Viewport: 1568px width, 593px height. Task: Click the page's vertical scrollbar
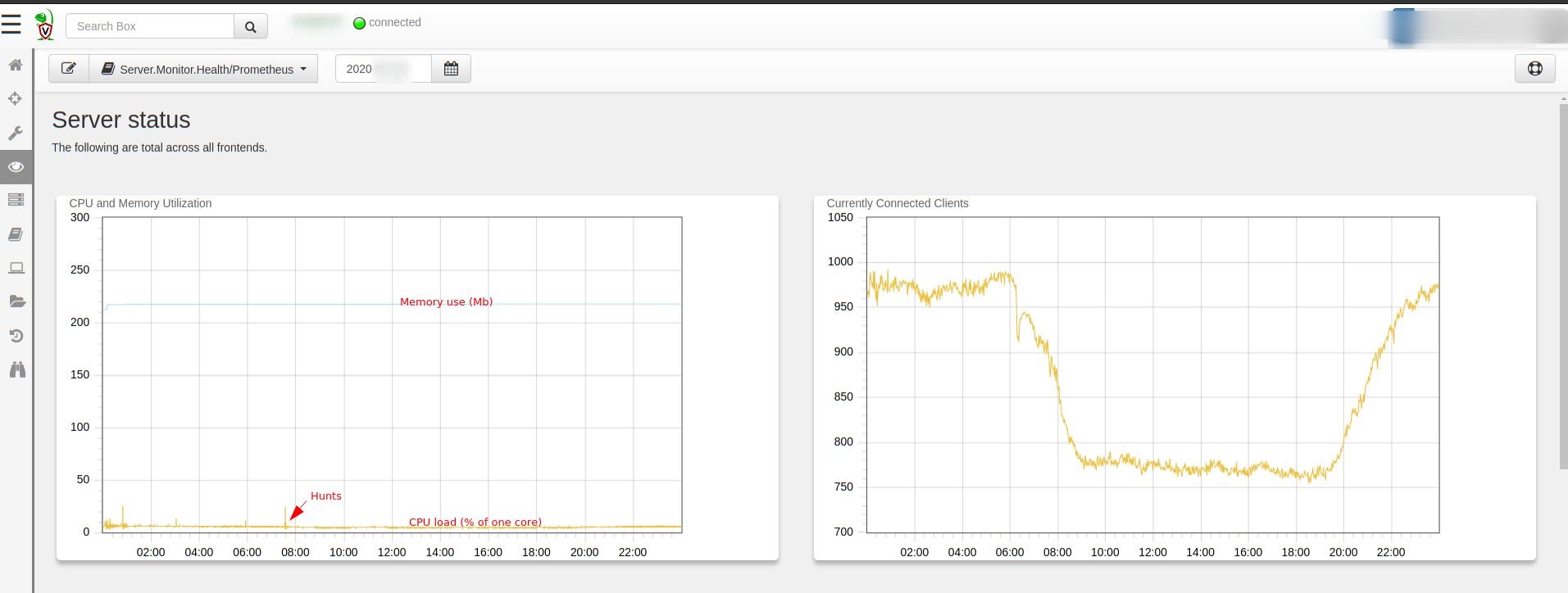(1563, 287)
